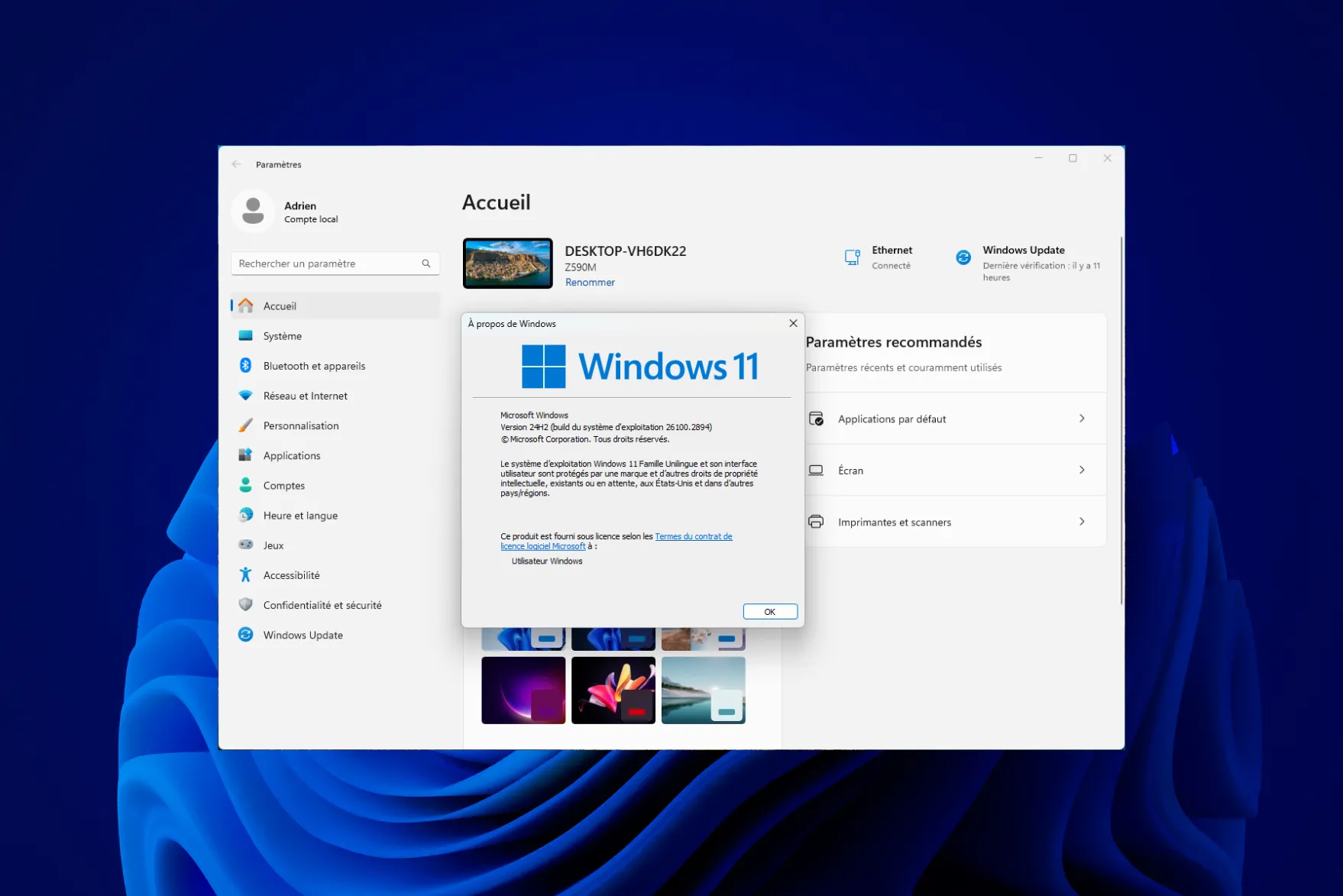Click the Confidentialité shield icon
Viewport: 1343px width, 896px height.
point(245,604)
